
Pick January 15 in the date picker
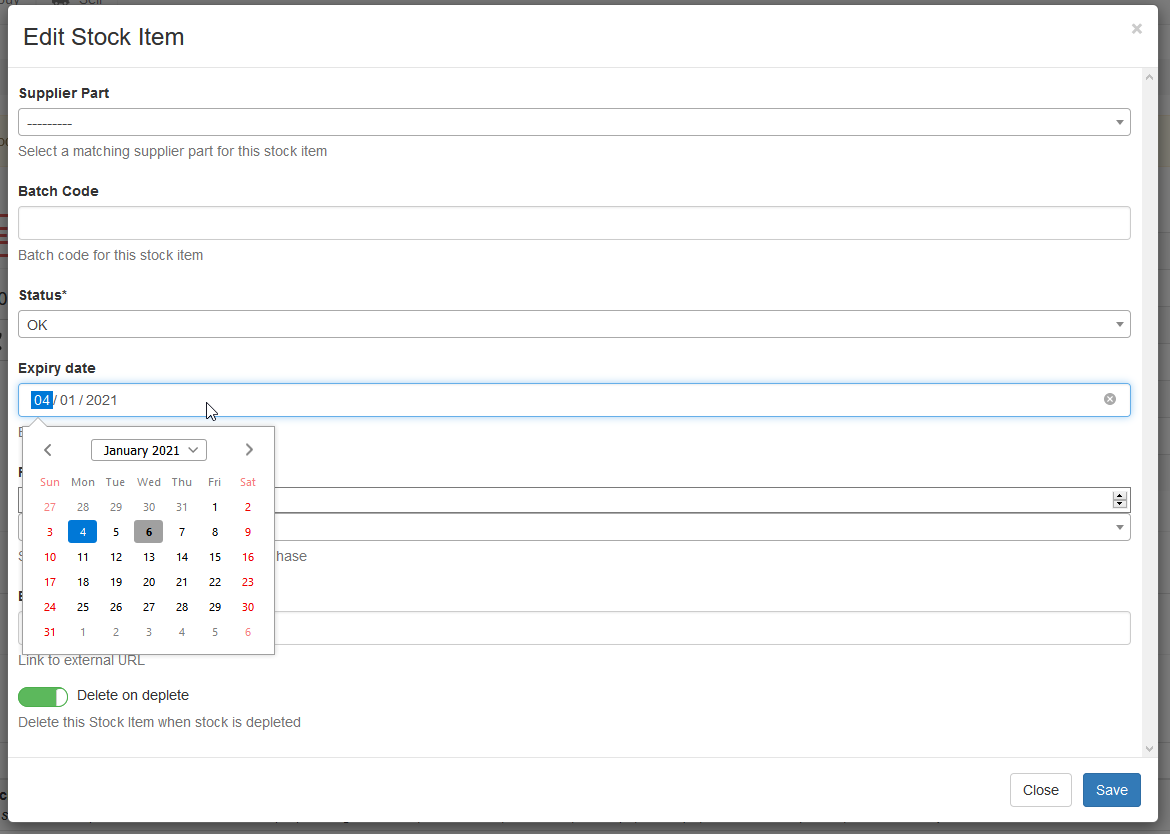214,557
